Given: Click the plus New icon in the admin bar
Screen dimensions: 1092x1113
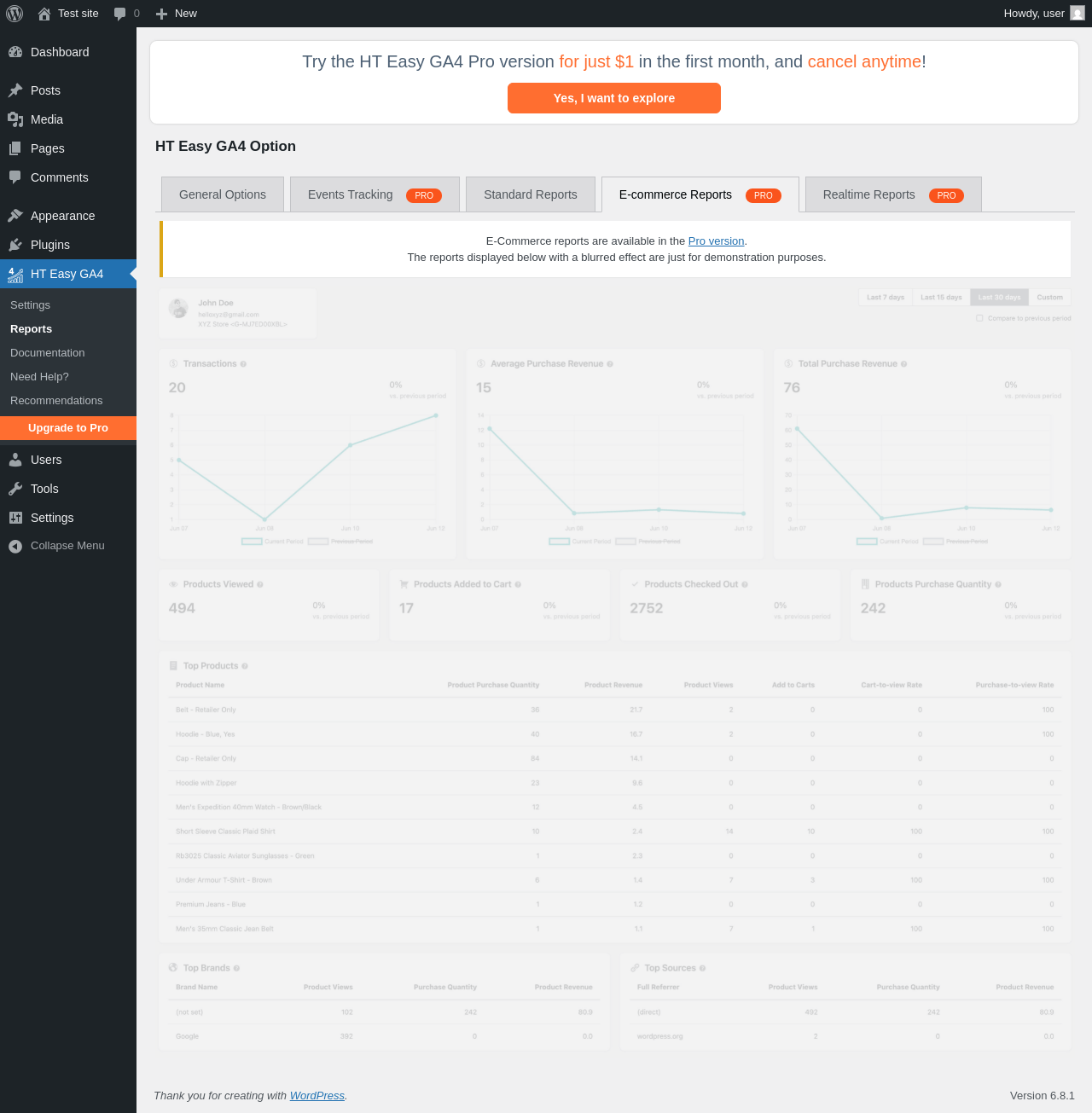Looking at the screenshot, I should [x=161, y=14].
